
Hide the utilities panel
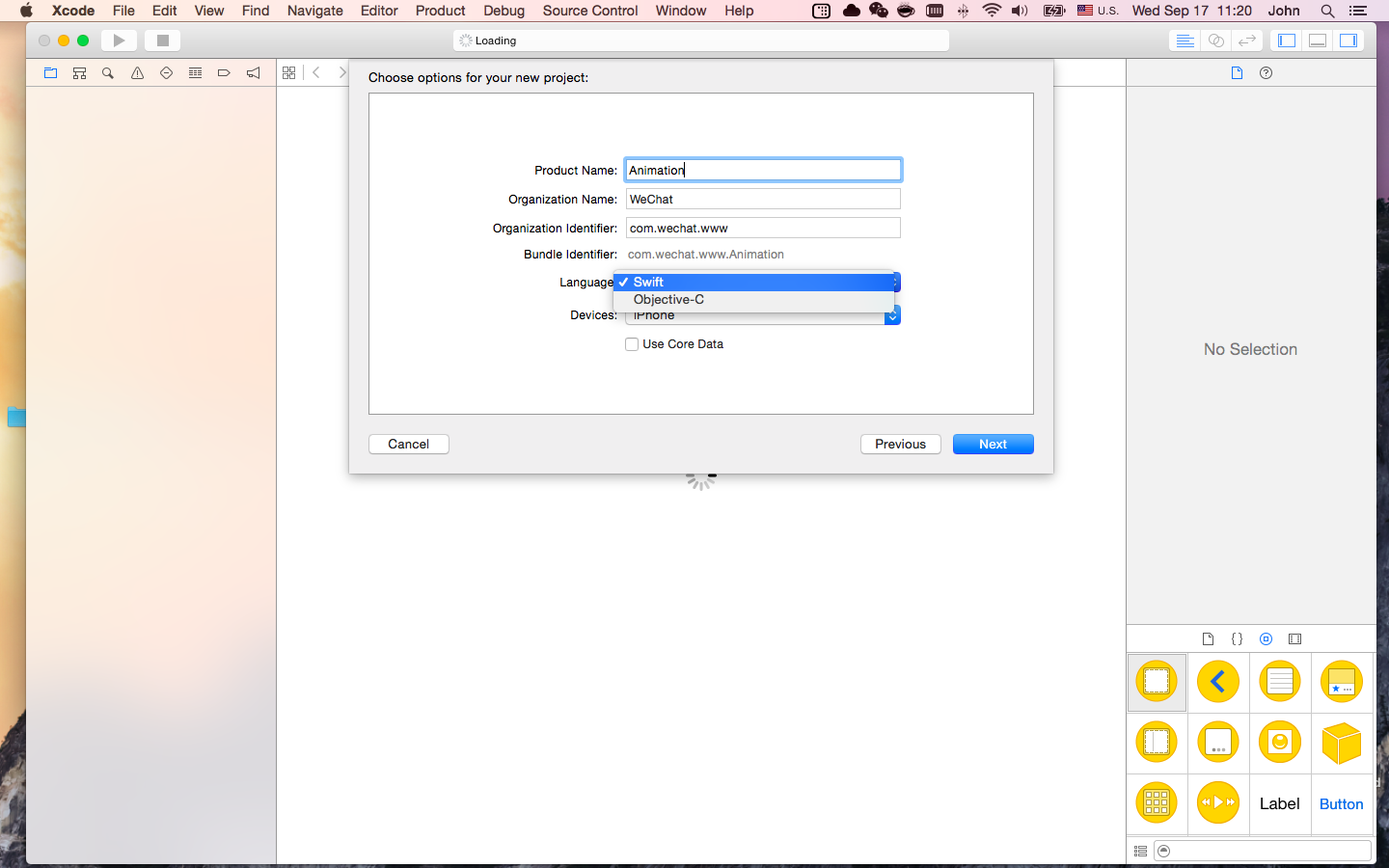click(1348, 40)
